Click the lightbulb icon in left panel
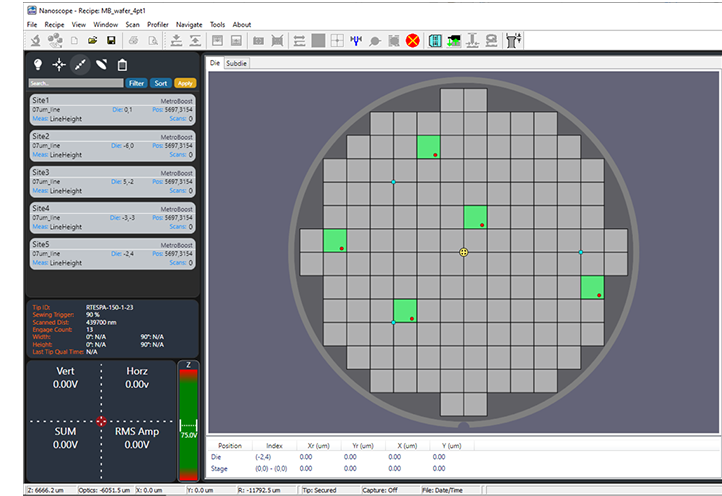722x496 pixels. pyautogui.click(x=37, y=65)
